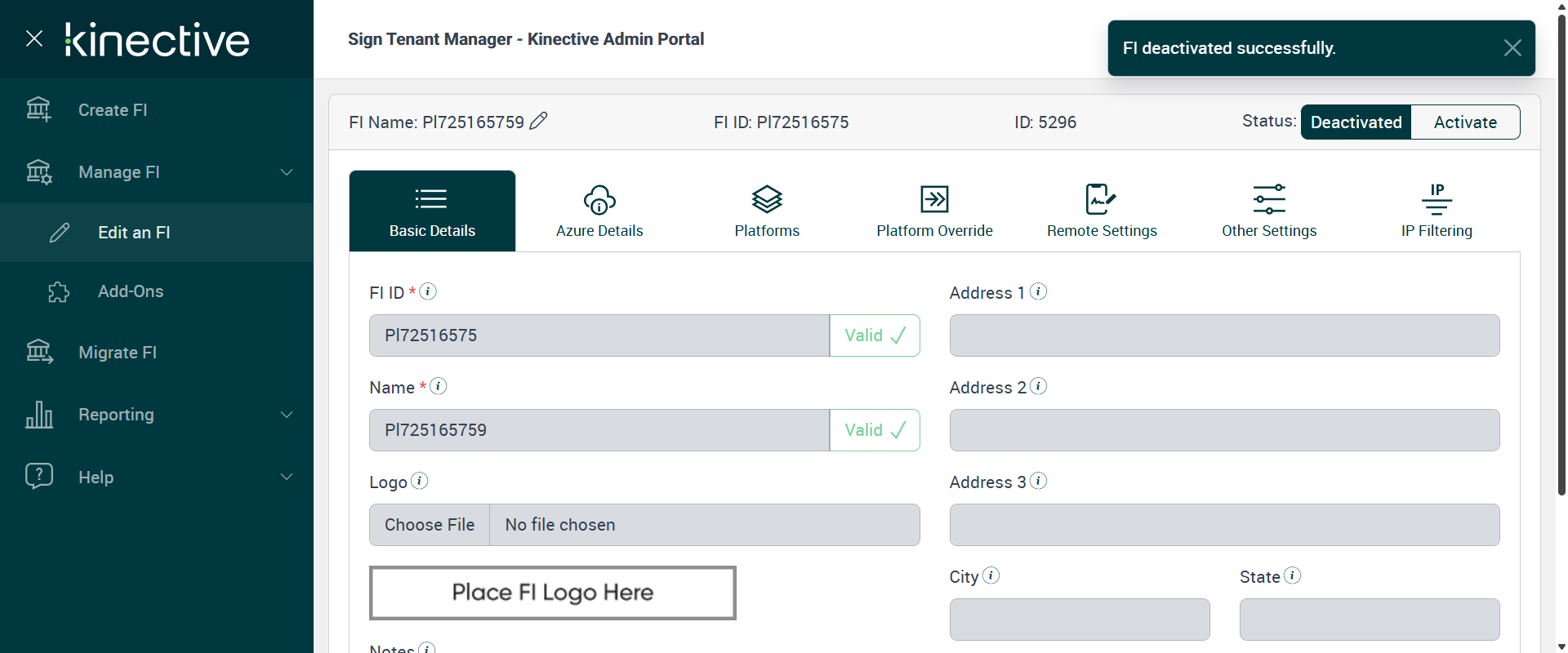Close the sidebar with the X icon
Screen dimensions: 1568x653
click(34, 38)
